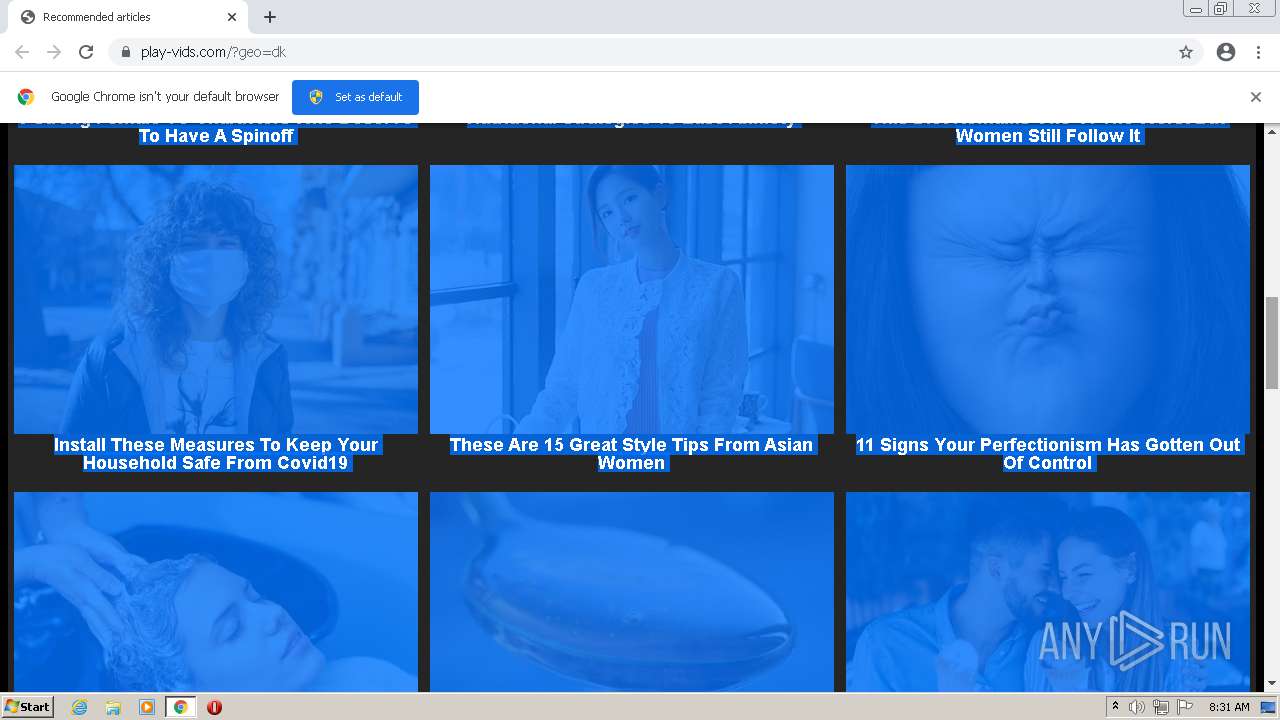Click the address bar URL play-vids.com

pos(213,52)
